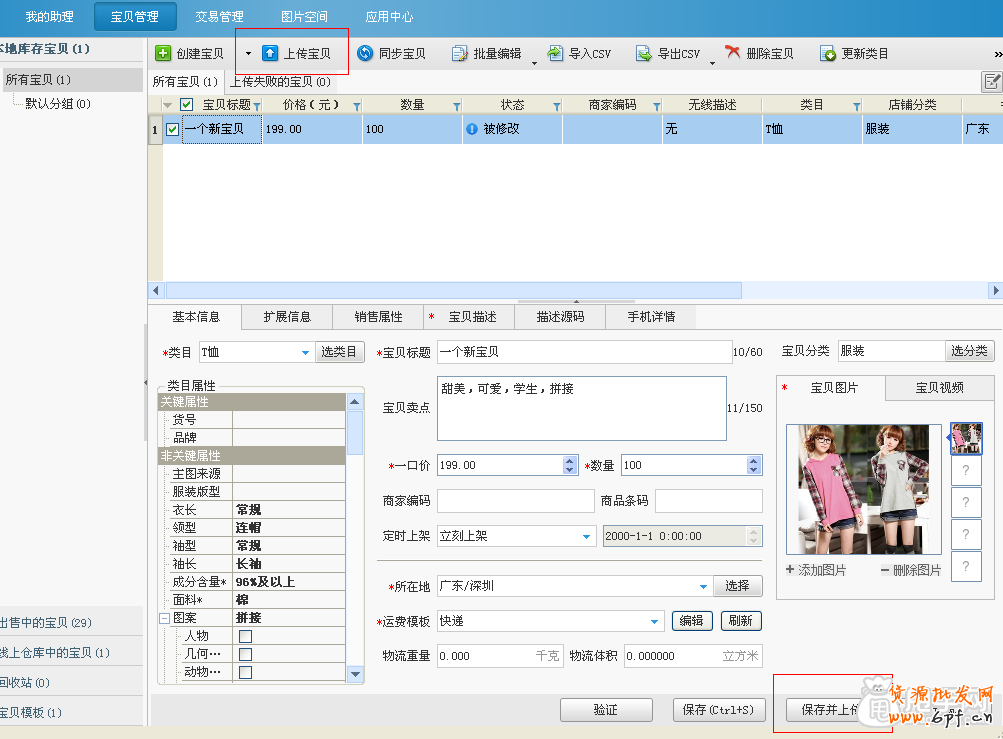Open the 交易管理 top menu tab
The height and width of the screenshot is (739, 1003).
coord(219,16)
